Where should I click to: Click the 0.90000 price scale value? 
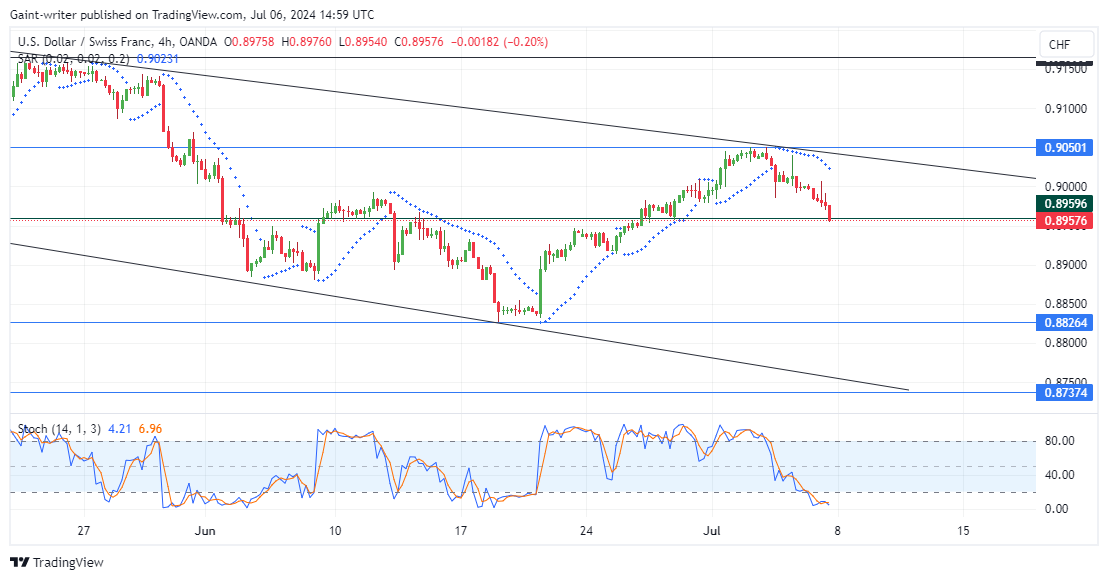1066,187
